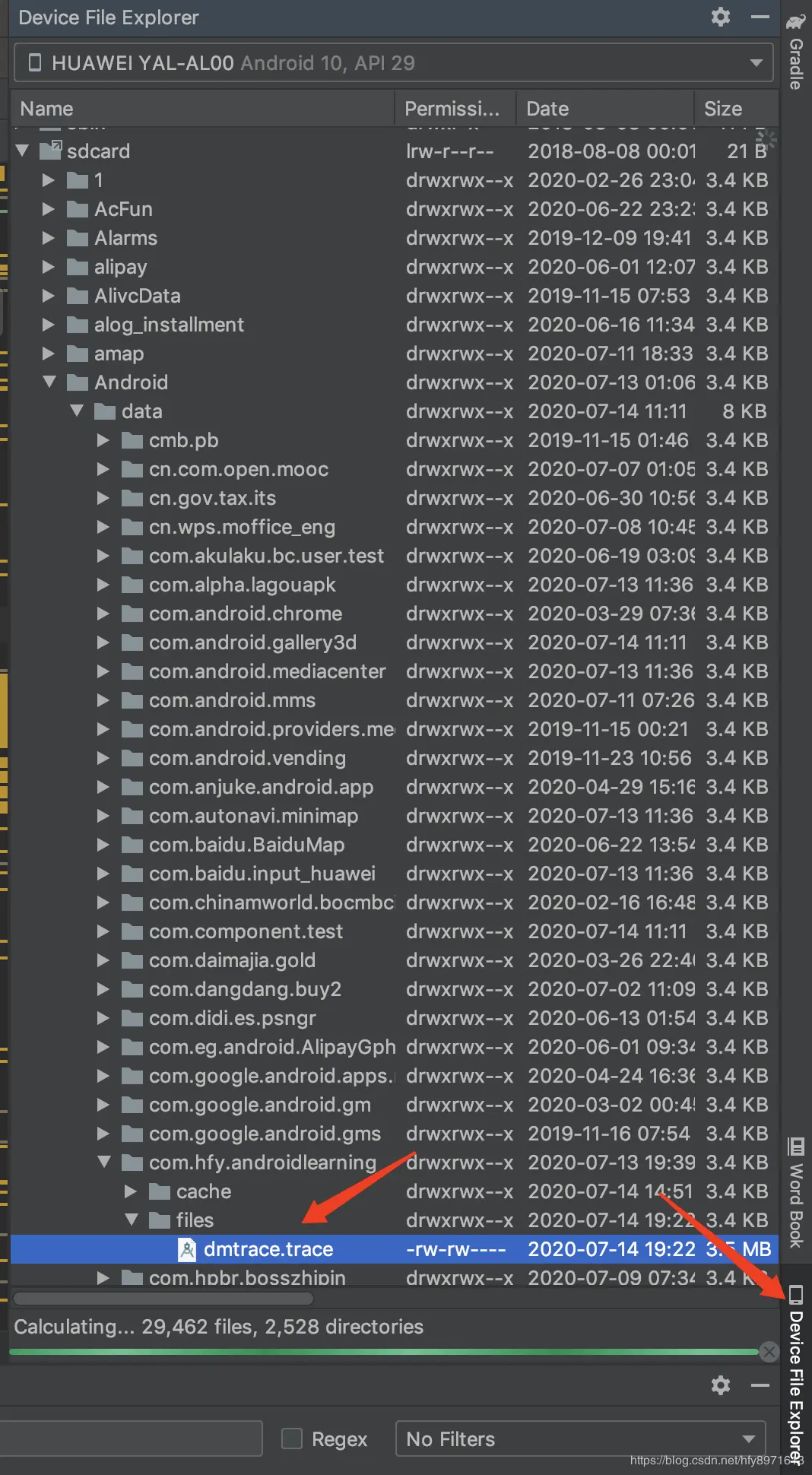Select the com.dangdang.buy2 folder icon
Viewport: 812px width, 1475px height.
(x=132, y=989)
